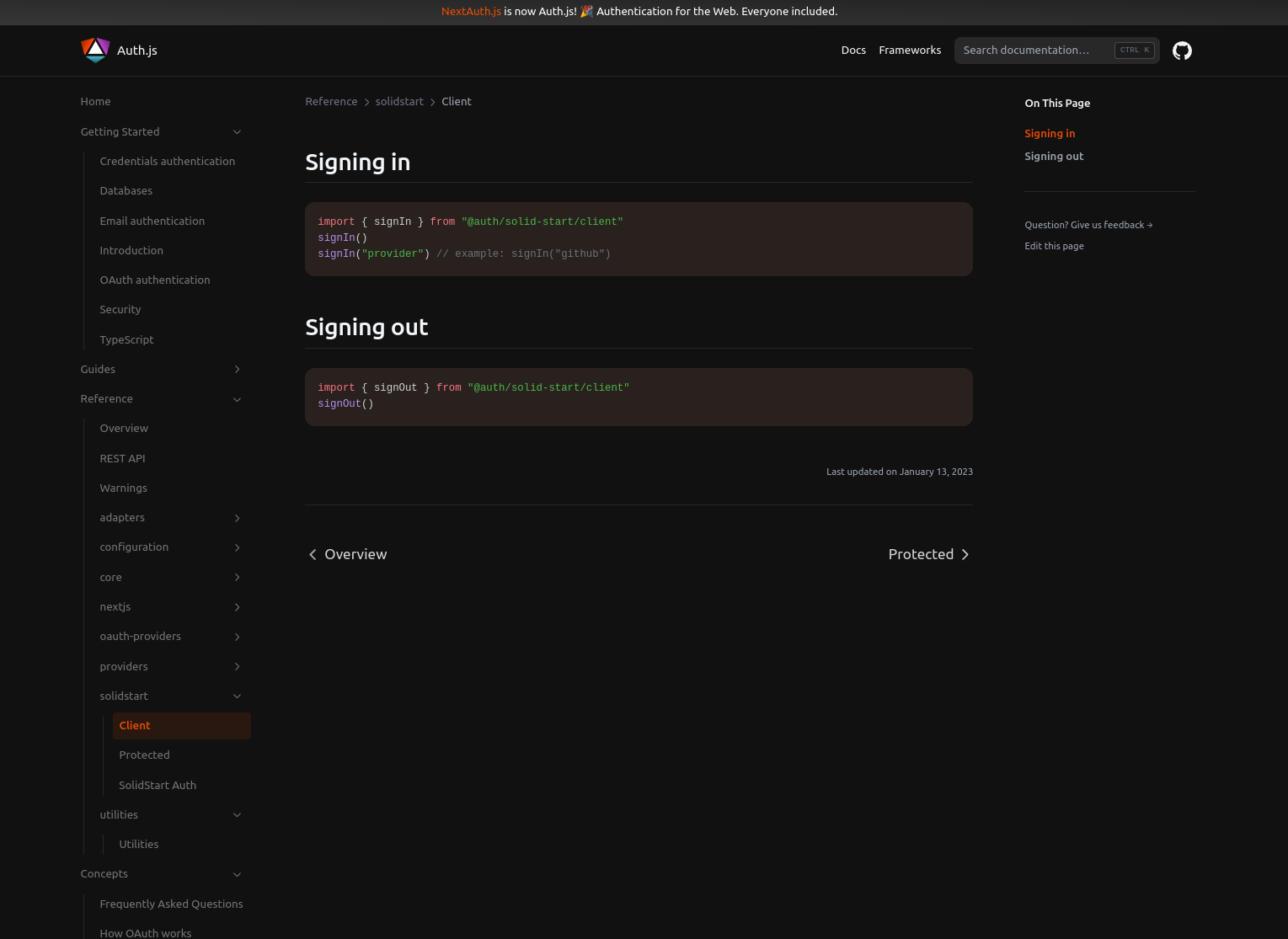
Task: Select Signing out in On This Page
Action: click(1054, 156)
